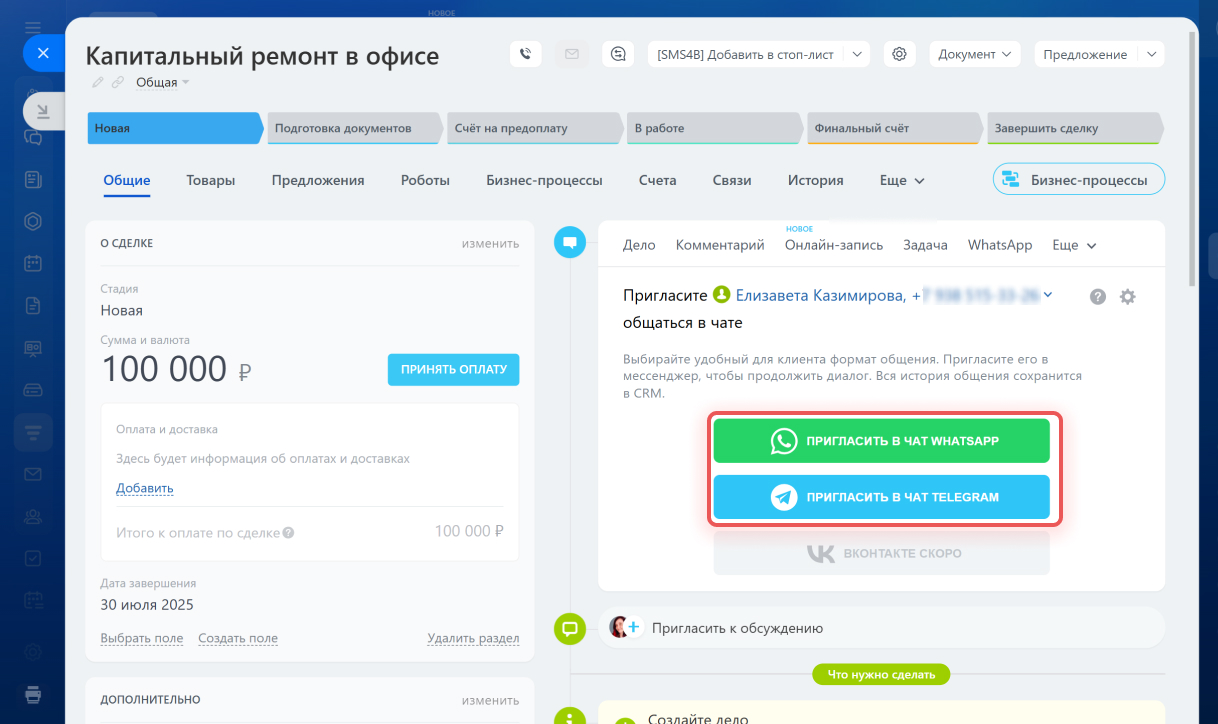
Task: Click the Предложение button
Action: pyautogui.click(x=1085, y=54)
